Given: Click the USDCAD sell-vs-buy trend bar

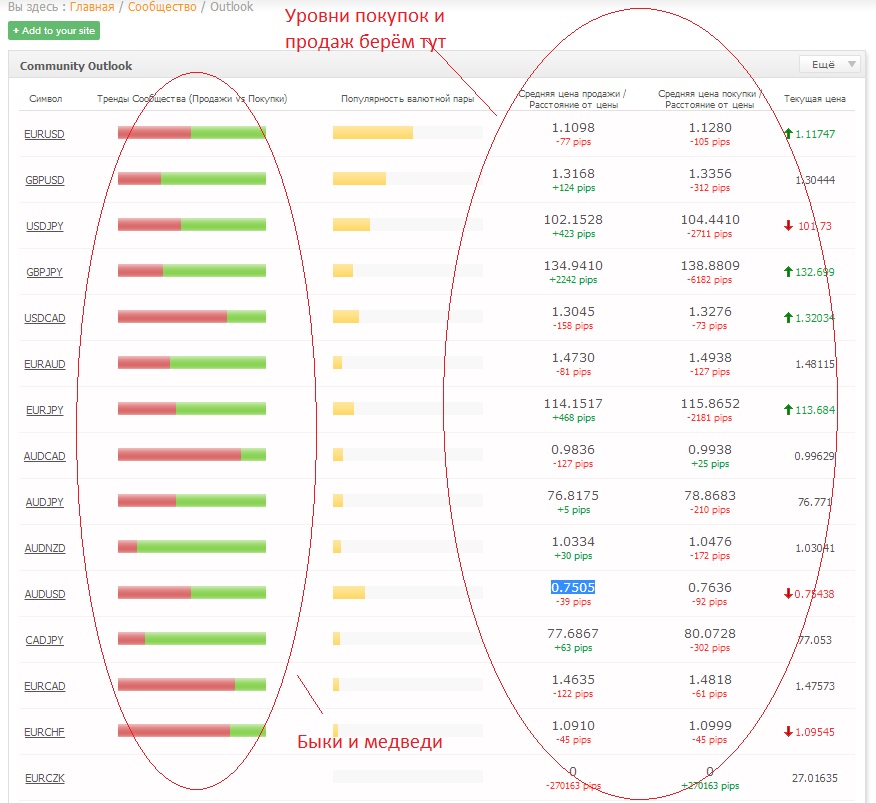Looking at the screenshot, I should click(x=192, y=316).
